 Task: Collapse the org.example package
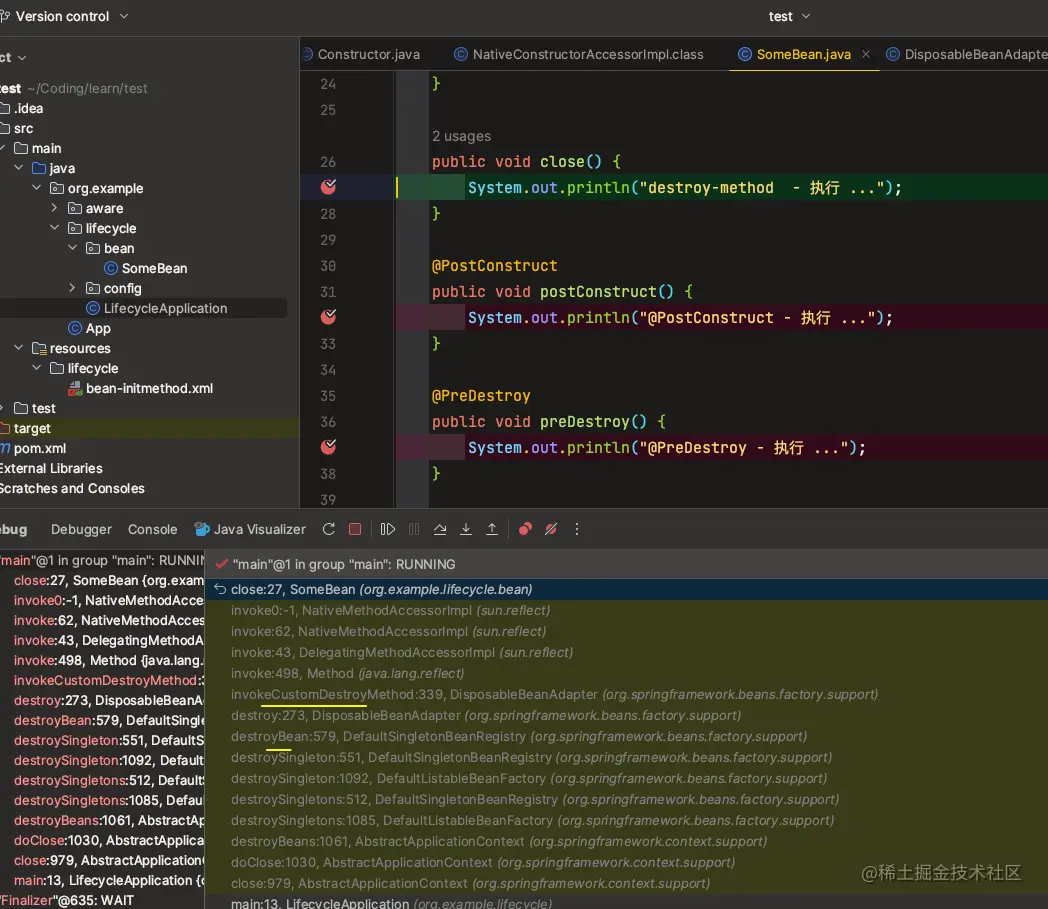coord(37,188)
